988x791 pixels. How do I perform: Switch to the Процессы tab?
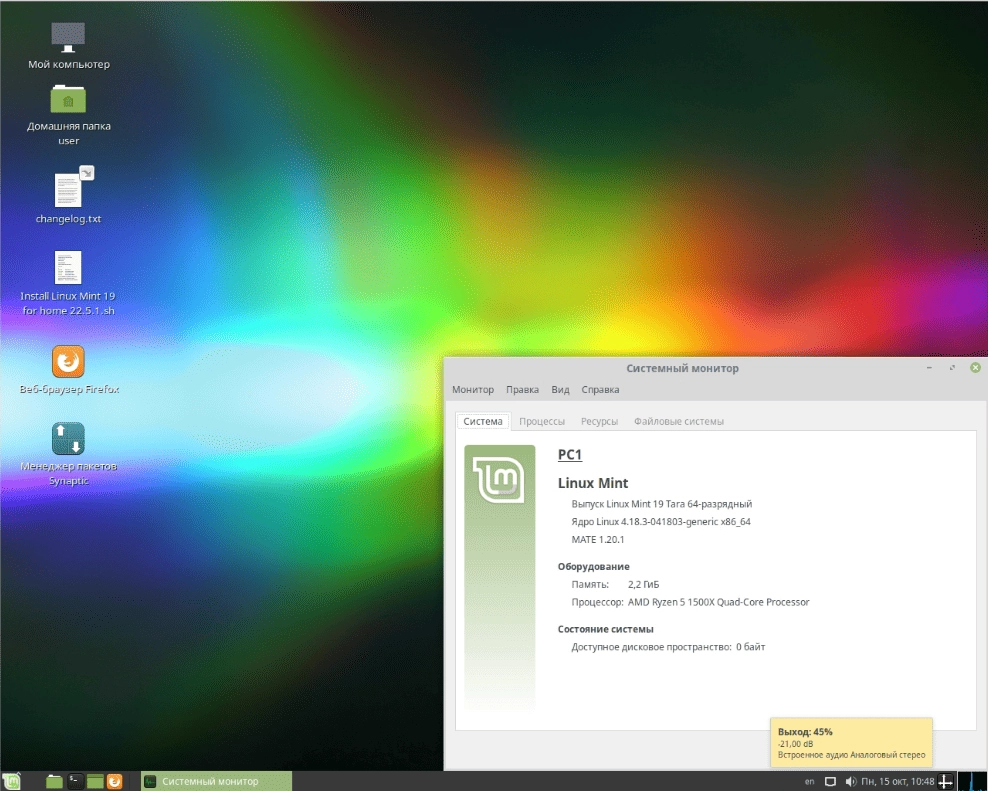pos(542,421)
